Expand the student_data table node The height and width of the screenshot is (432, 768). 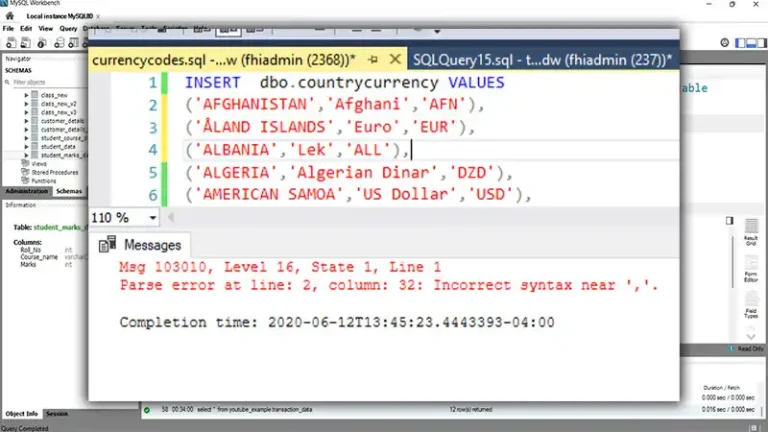point(26,146)
